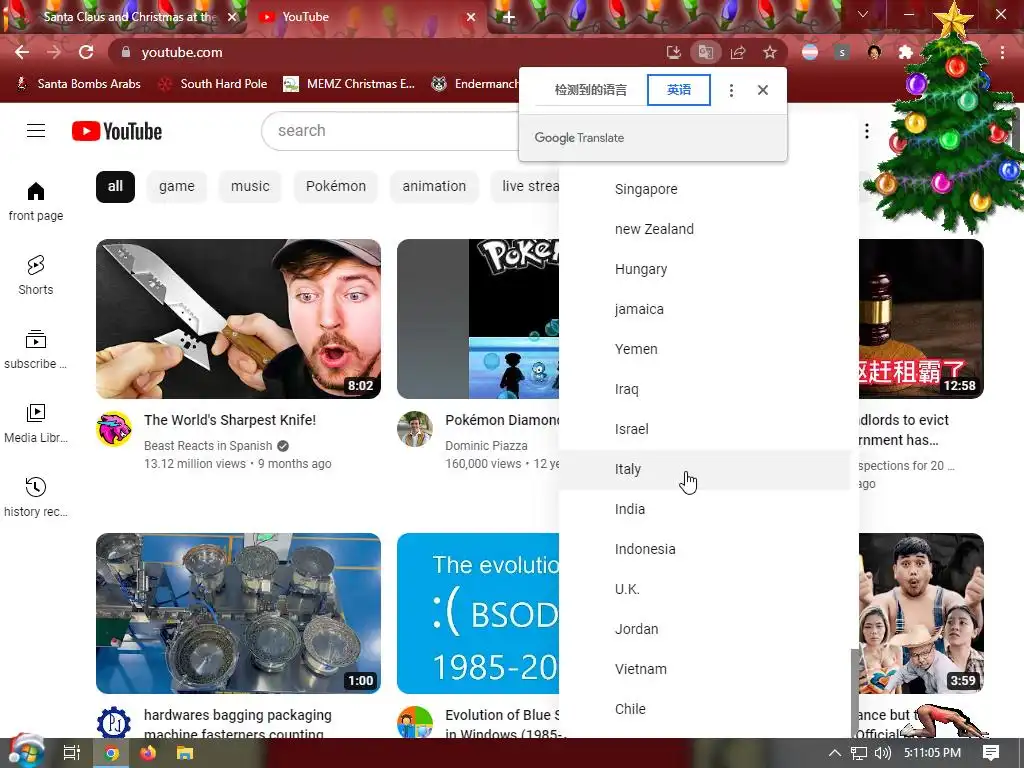Image resolution: width=1024 pixels, height=768 pixels.
Task: Open history records from the sidebar
Action: (x=36, y=498)
